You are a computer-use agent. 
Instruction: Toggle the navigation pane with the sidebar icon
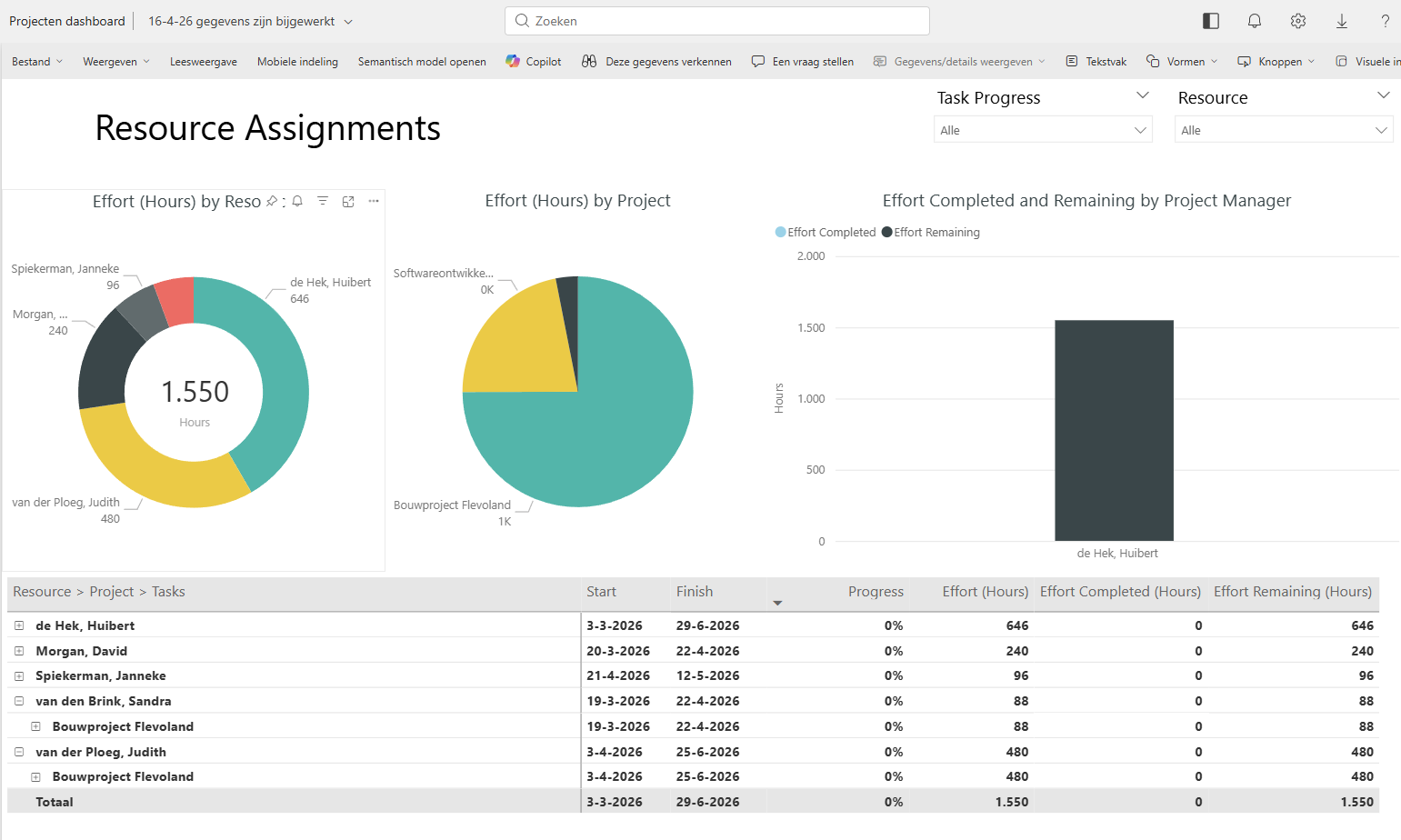(1210, 20)
